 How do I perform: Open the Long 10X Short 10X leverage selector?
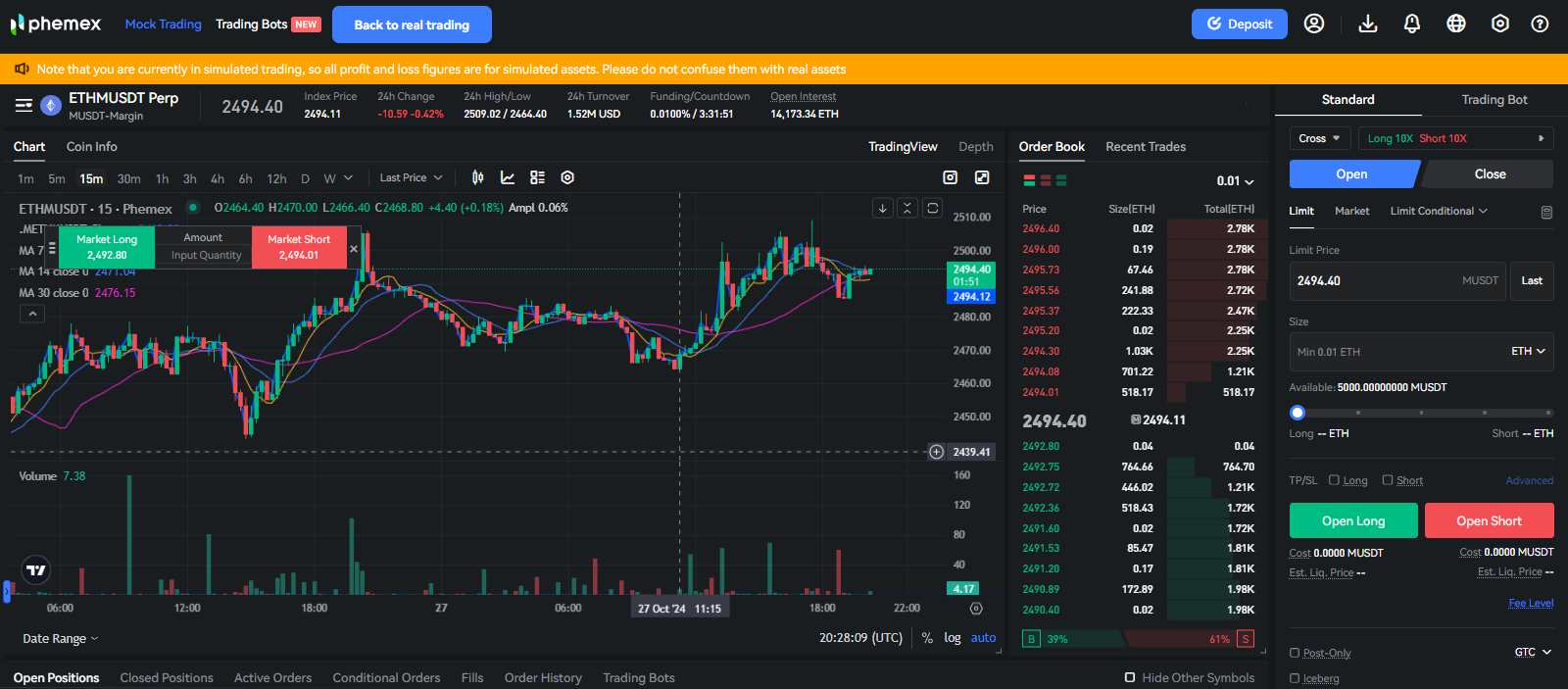coord(1456,138)
